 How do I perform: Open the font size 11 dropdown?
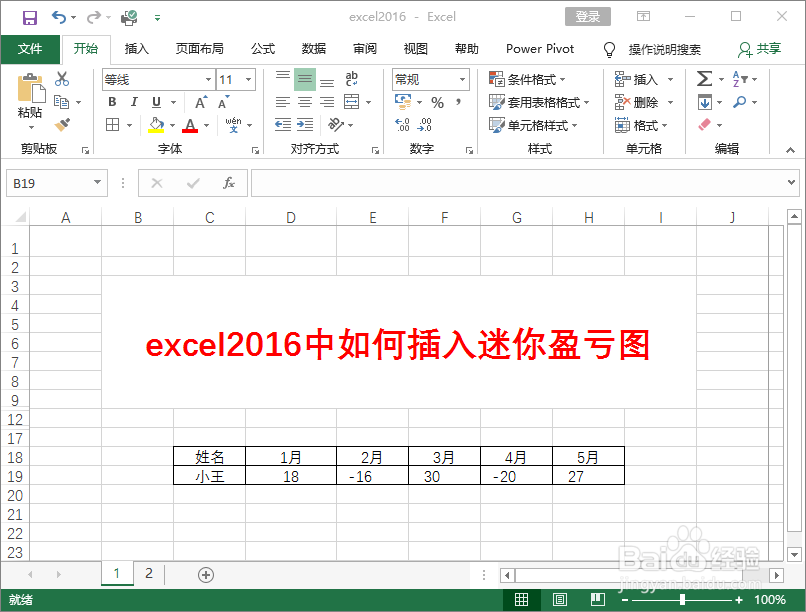[248, 80]
